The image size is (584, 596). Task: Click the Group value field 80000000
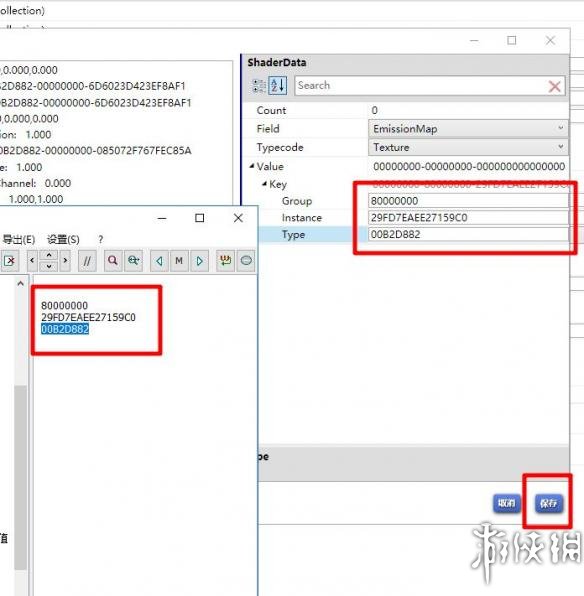click(x=468, y=201)
